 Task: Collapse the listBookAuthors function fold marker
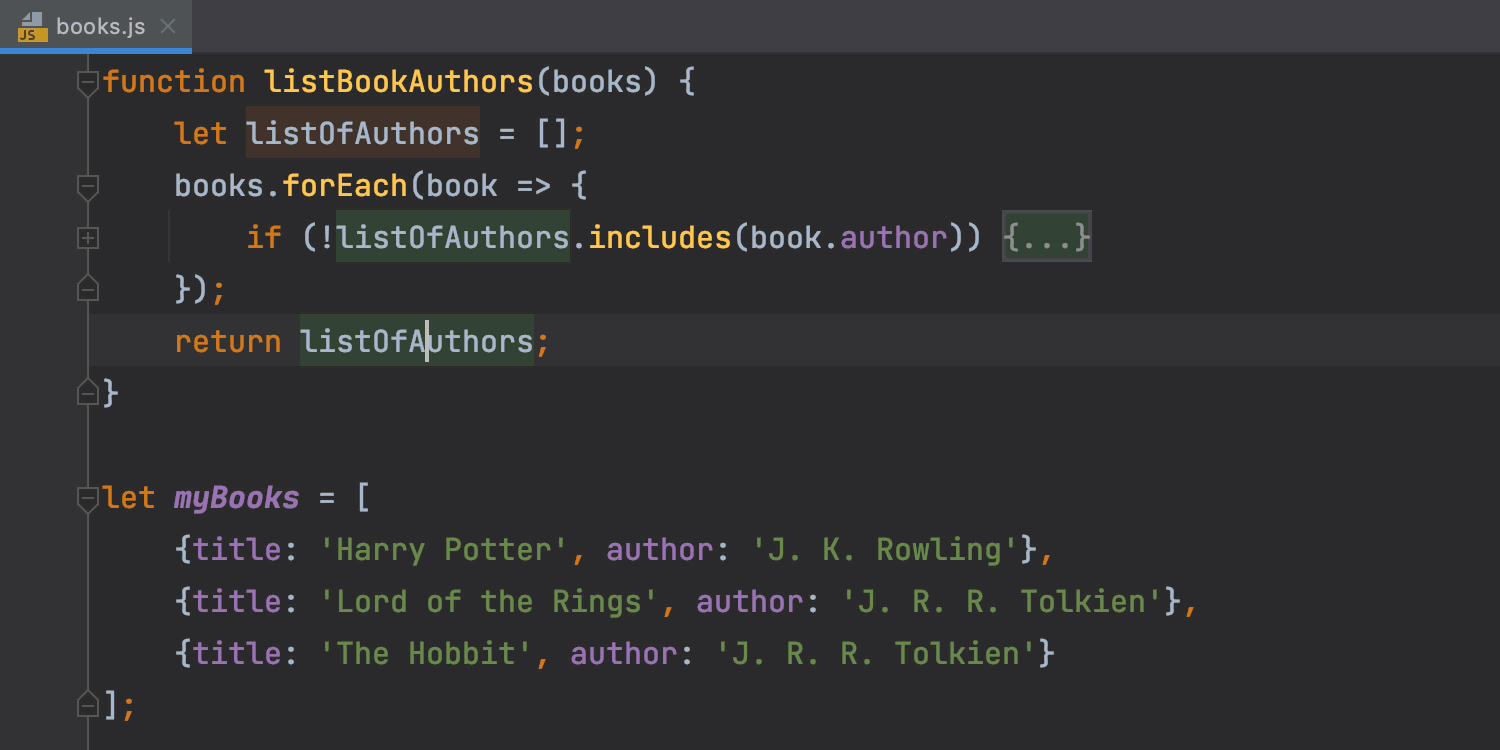tap(88, 83)
